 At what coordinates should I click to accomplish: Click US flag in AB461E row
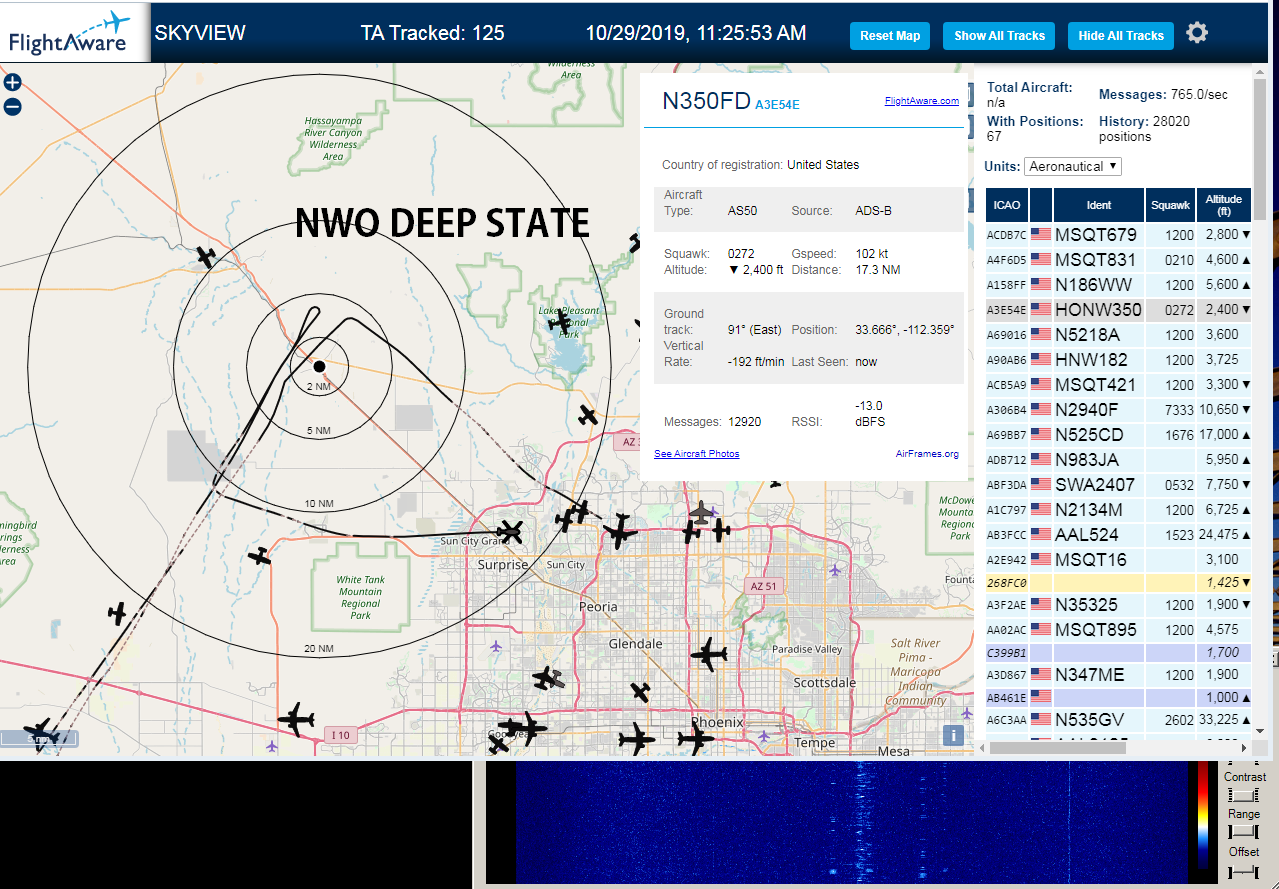coord(1041,697)
